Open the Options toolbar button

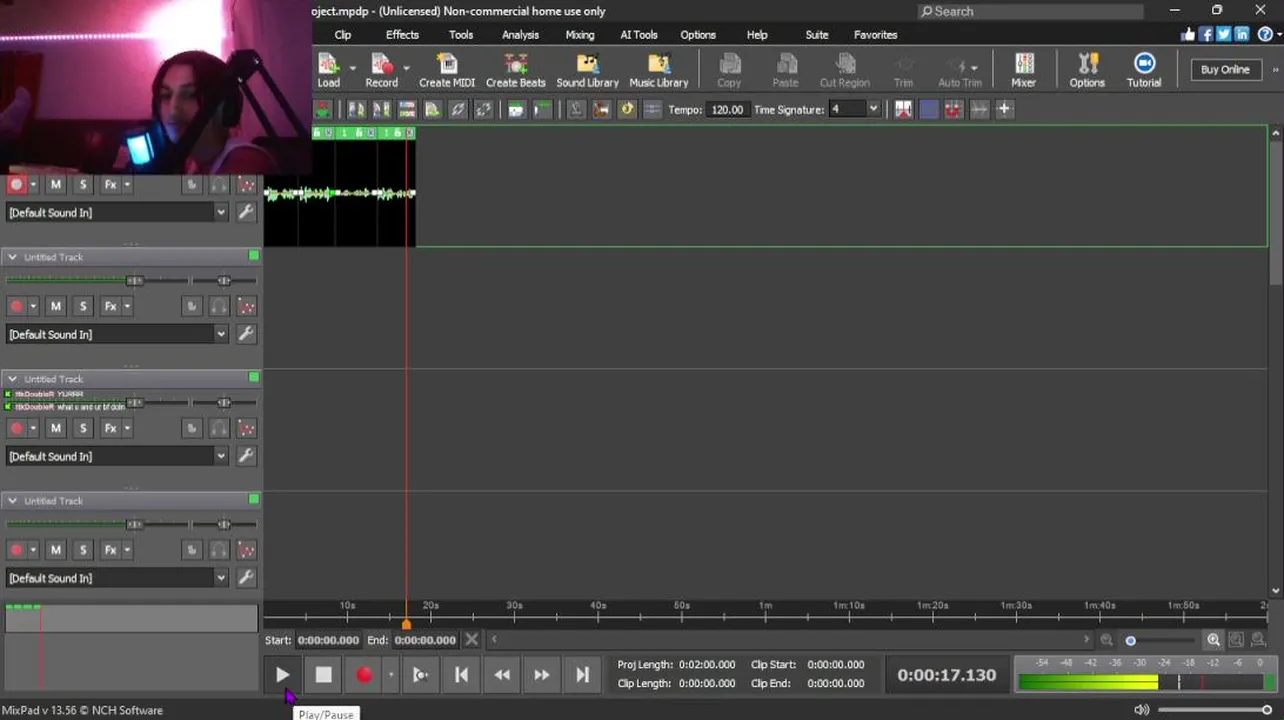click(1087, 70)
